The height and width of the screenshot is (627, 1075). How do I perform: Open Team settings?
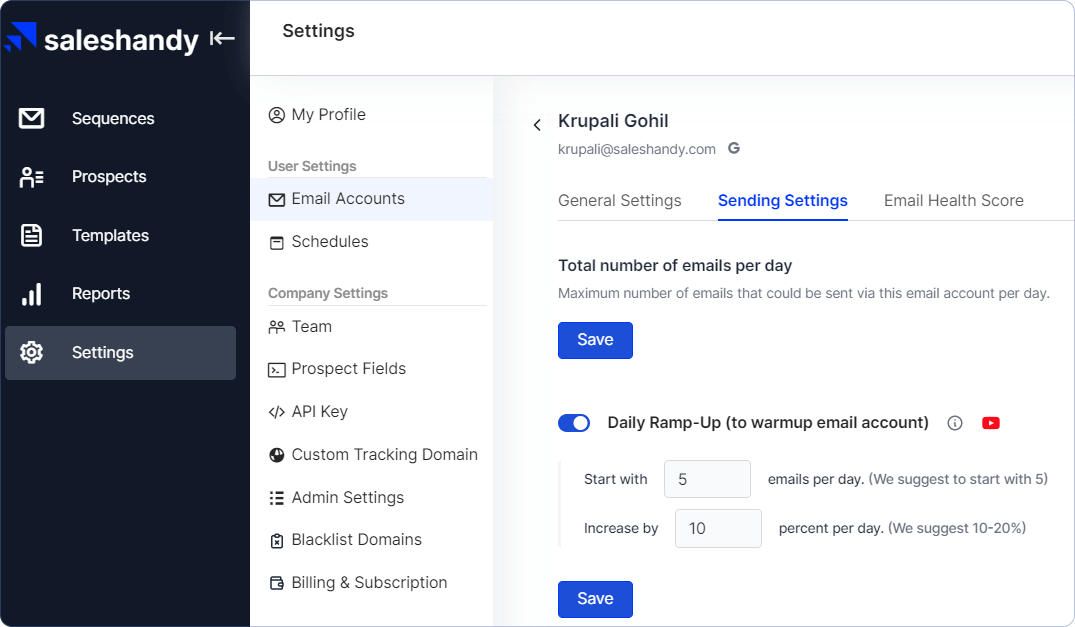point(311,327)
